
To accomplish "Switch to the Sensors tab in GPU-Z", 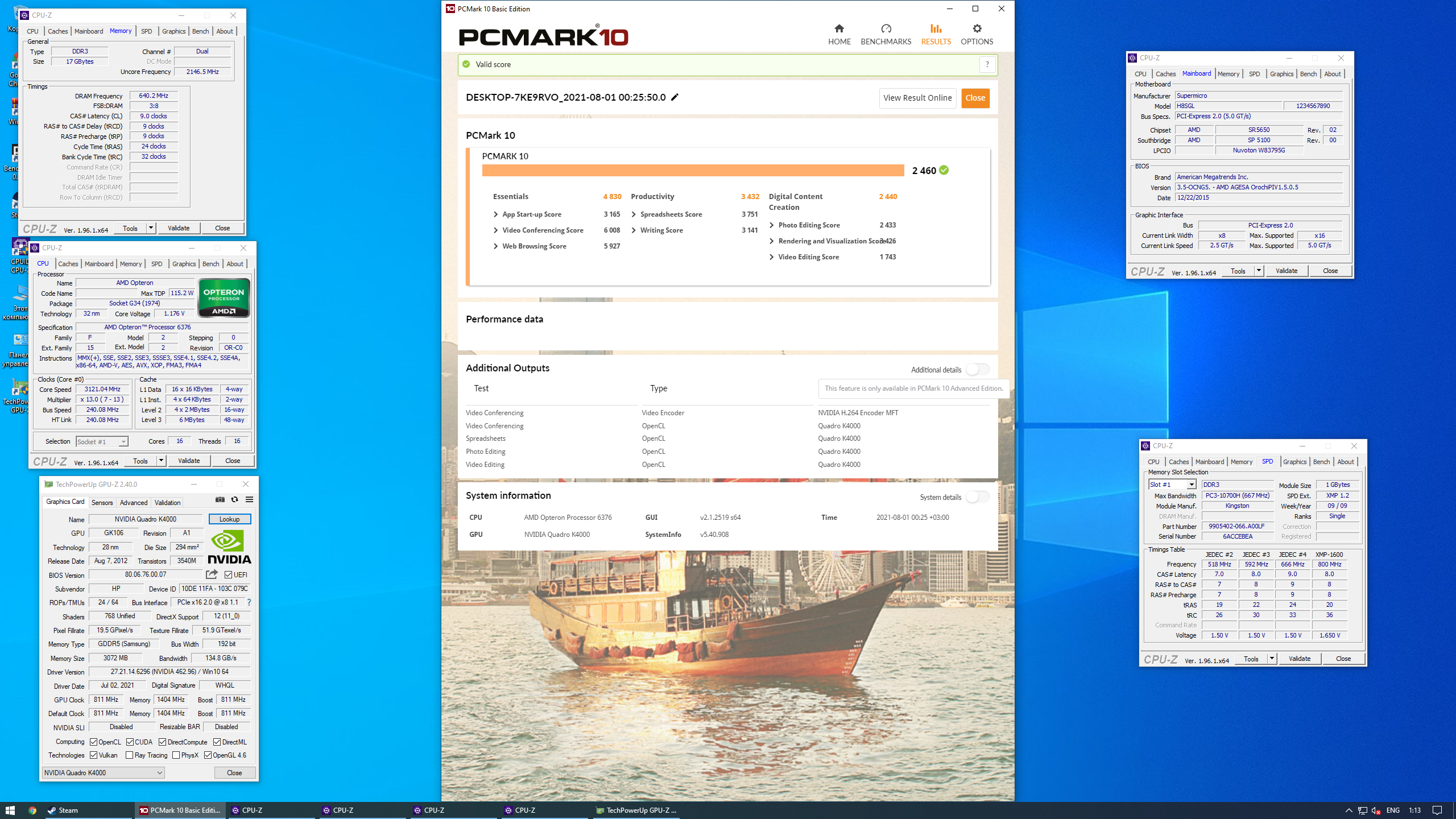I will tap(102, 502).
